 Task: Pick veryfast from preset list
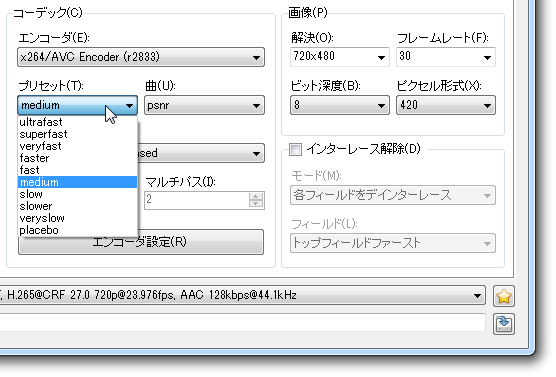coord(77,146)
